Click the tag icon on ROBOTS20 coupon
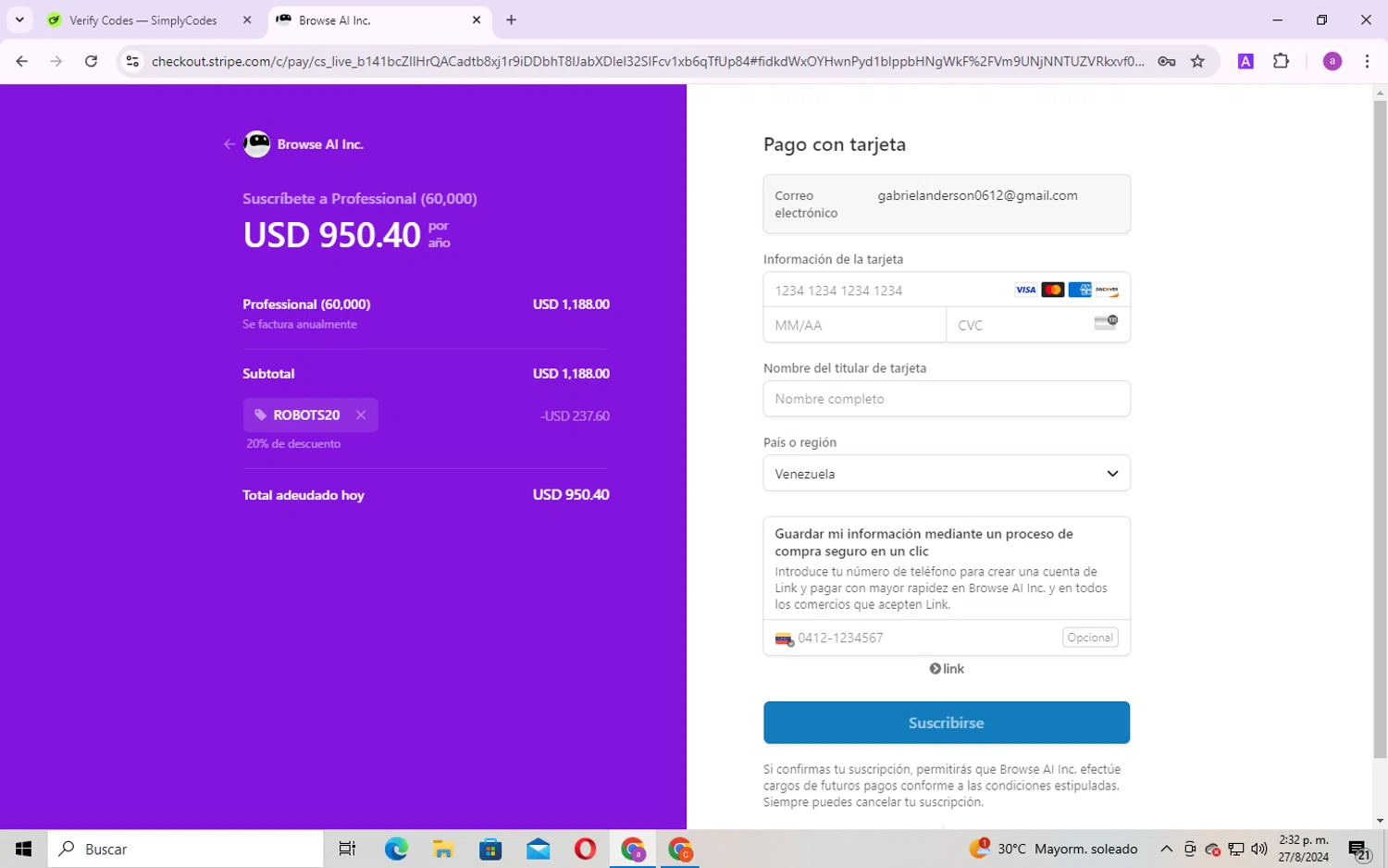This screenshot has width=1388, height=868. [x=261, y=415]
